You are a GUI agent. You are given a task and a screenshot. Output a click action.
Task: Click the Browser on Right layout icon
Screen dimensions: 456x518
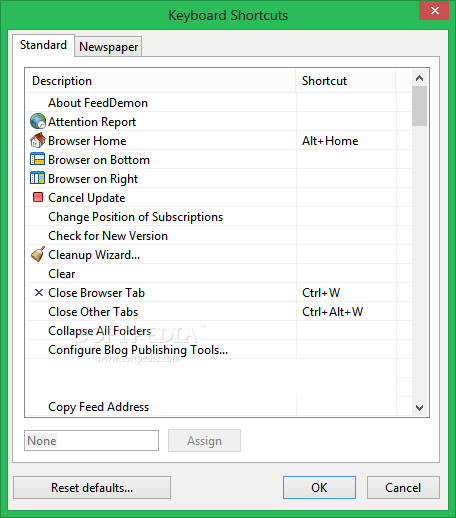(37, 178)
